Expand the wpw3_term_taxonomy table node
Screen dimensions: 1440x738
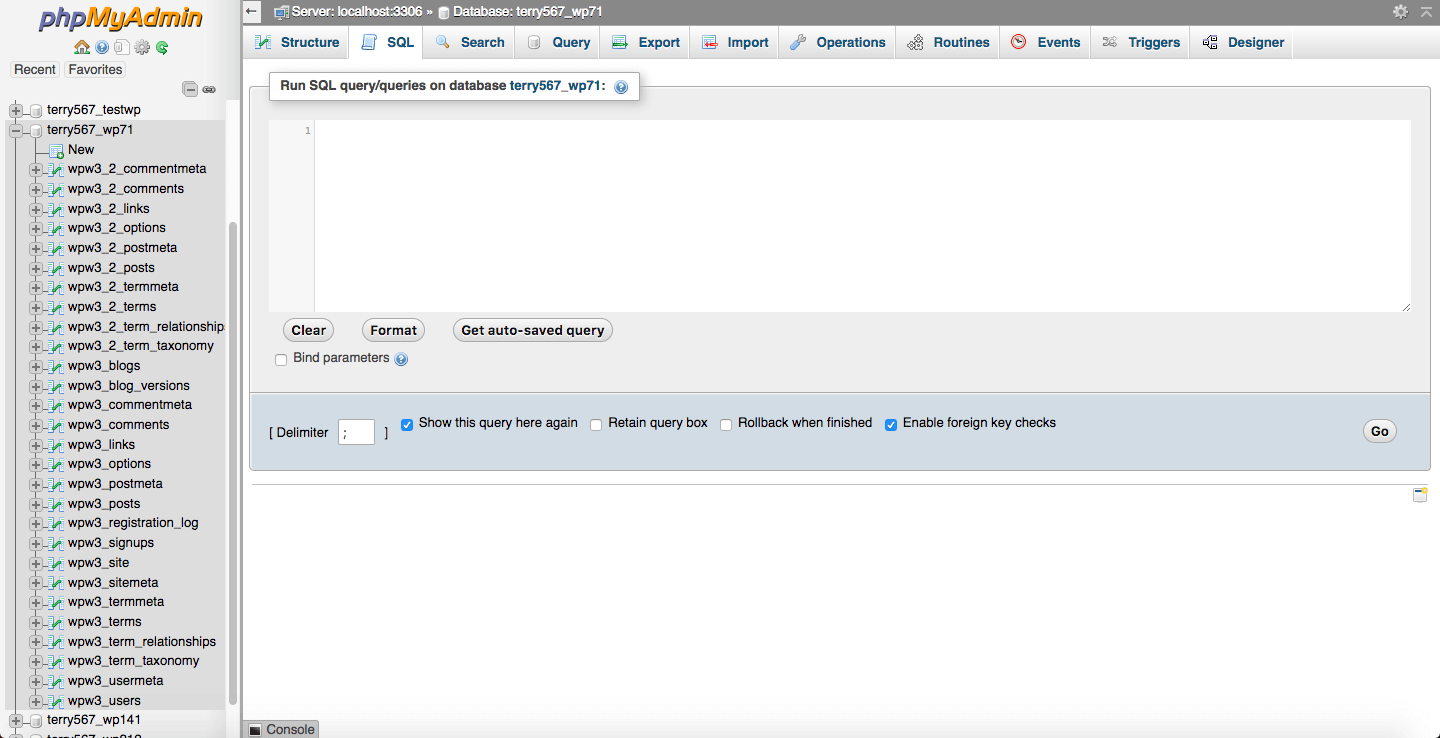(36, 661)
